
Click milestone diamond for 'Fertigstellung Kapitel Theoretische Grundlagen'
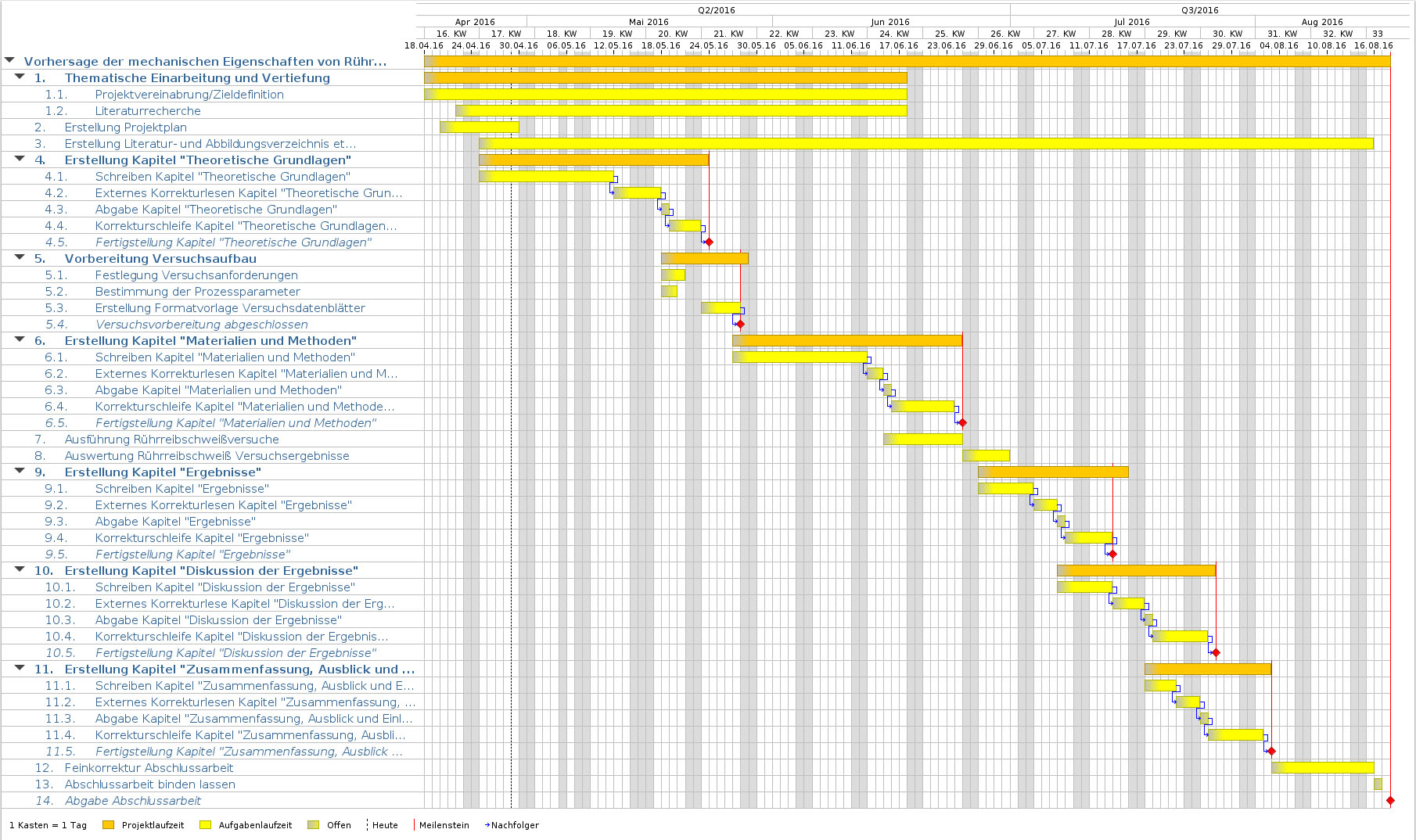click(x=709, y=242)
